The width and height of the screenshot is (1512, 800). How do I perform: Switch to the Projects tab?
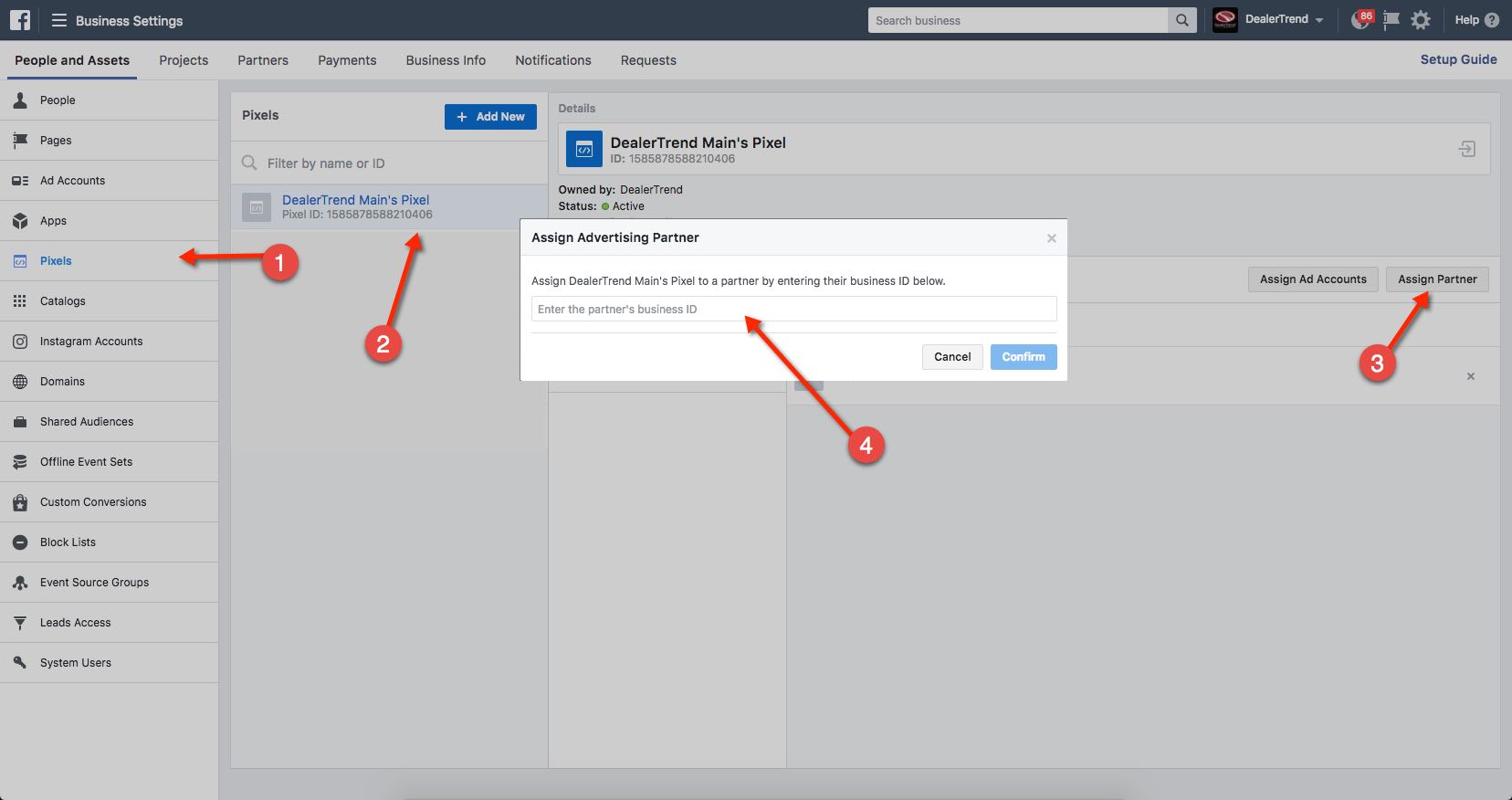coord(184,60)
